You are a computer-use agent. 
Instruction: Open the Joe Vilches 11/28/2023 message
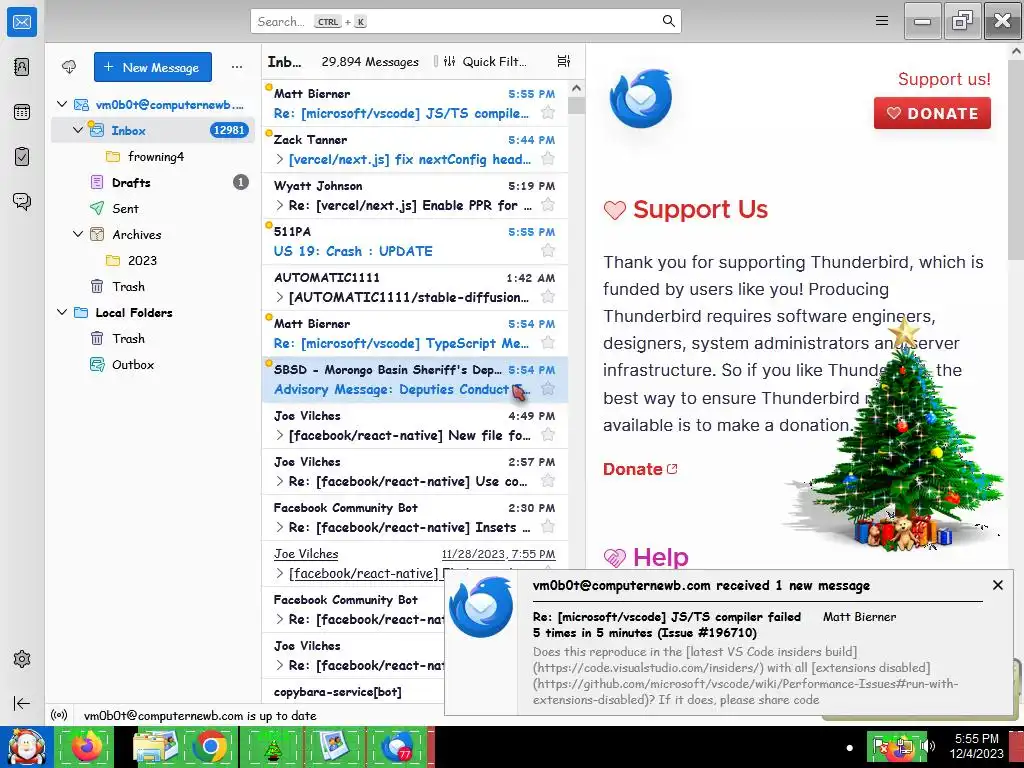[415, 563]
